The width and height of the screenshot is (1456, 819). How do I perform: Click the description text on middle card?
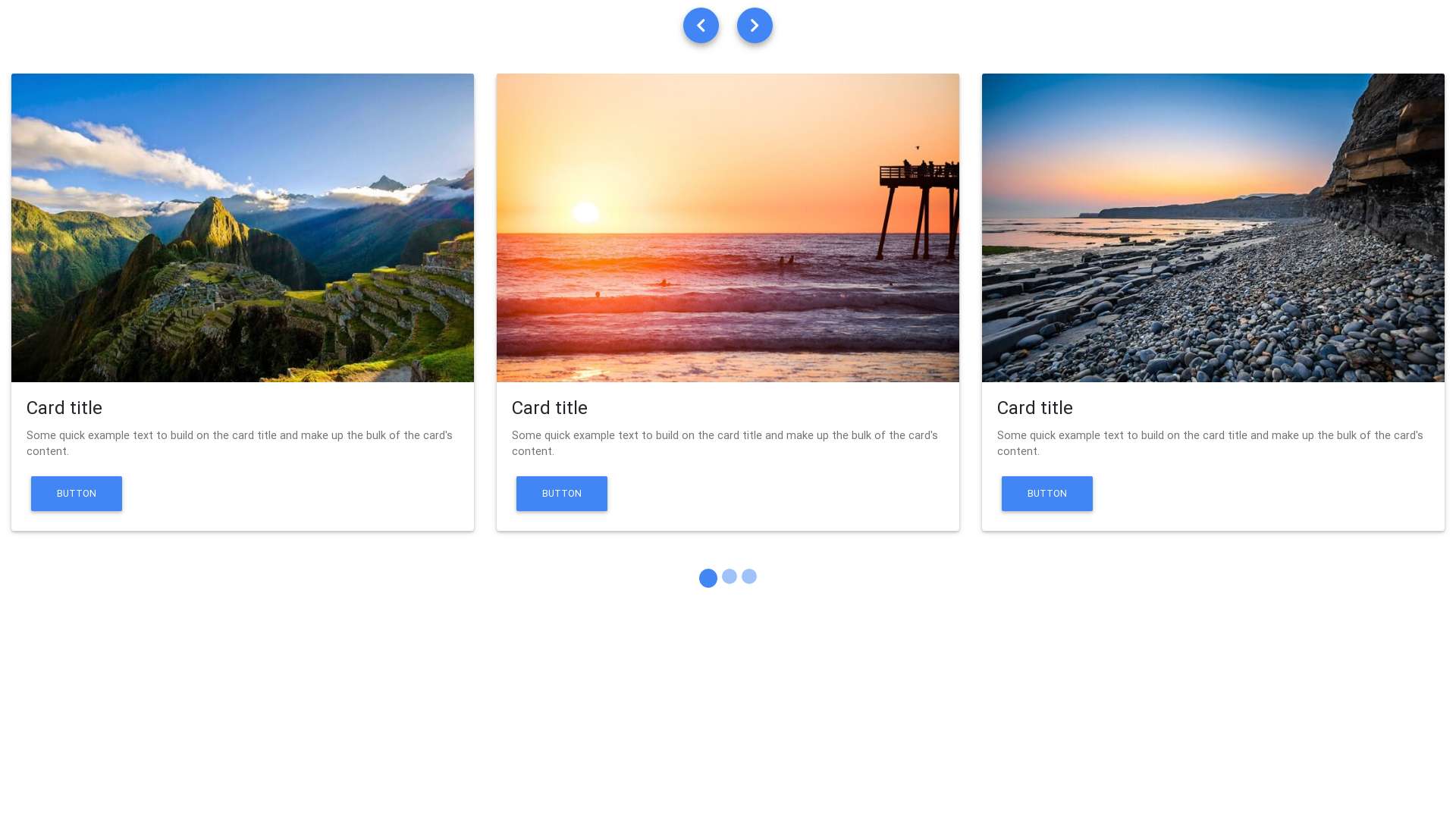point(725,443)
